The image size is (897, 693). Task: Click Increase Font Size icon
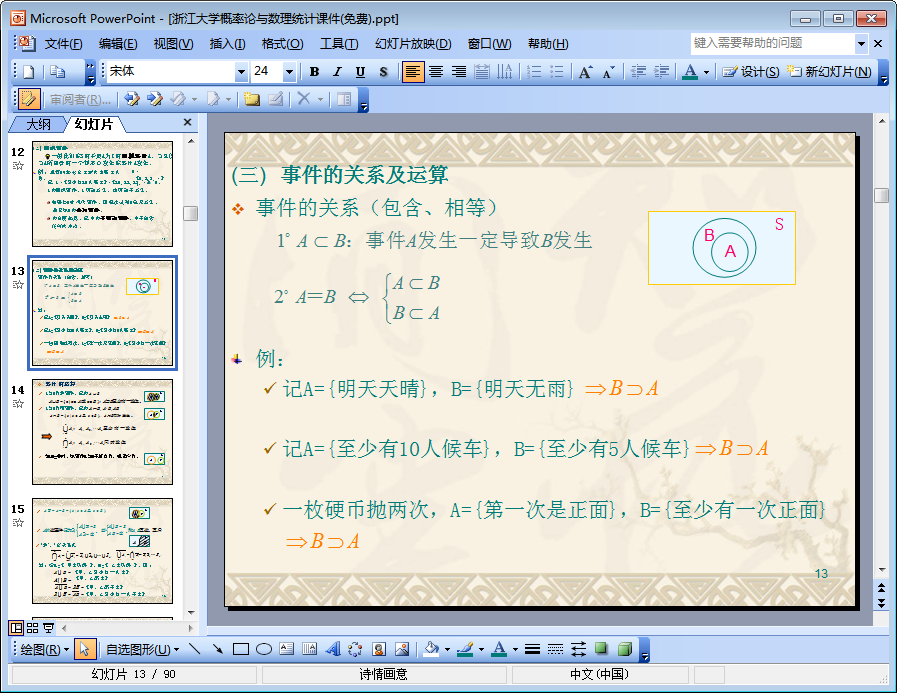click(585, 72)
